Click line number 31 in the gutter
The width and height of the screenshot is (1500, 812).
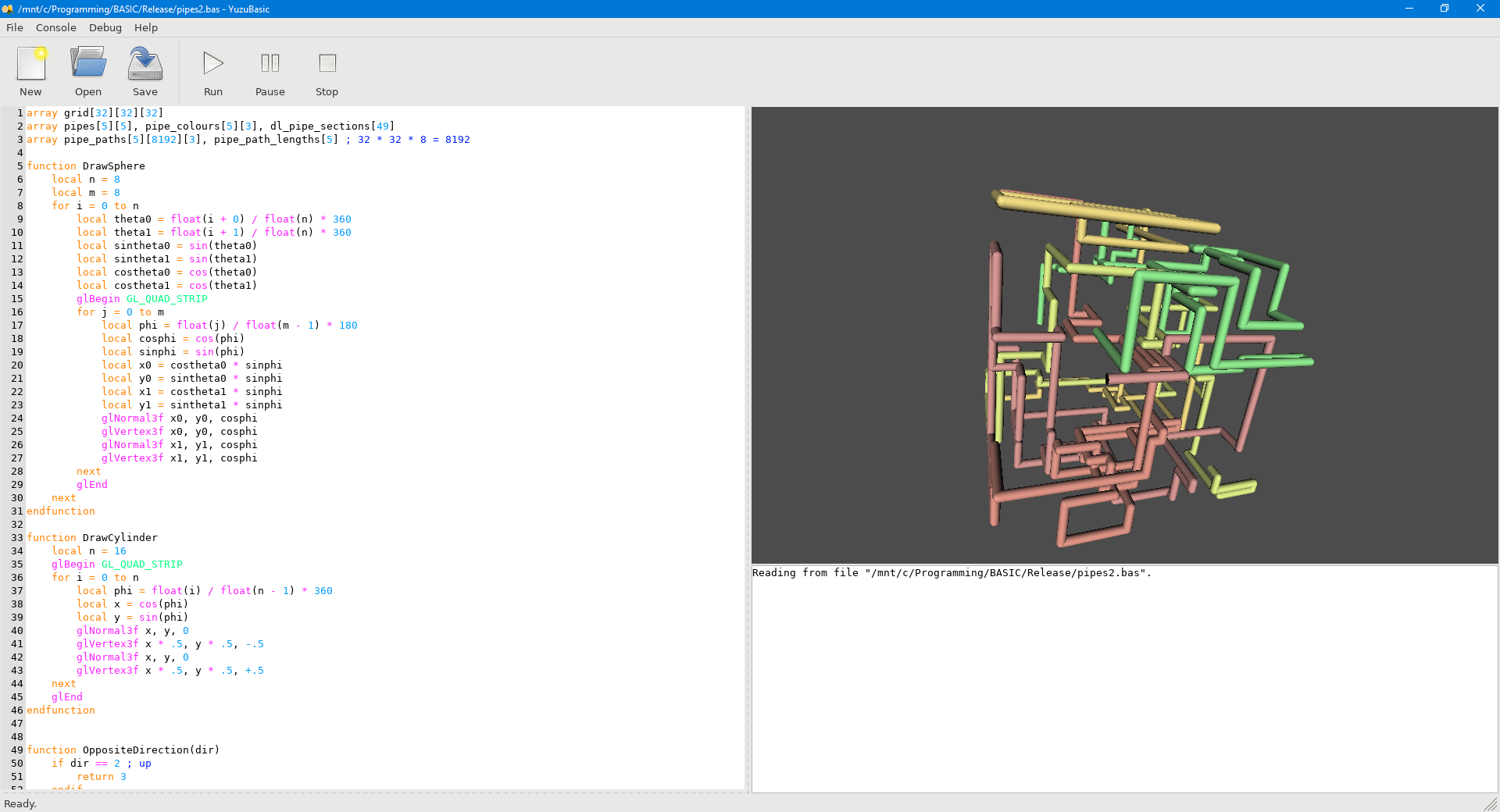16,511
